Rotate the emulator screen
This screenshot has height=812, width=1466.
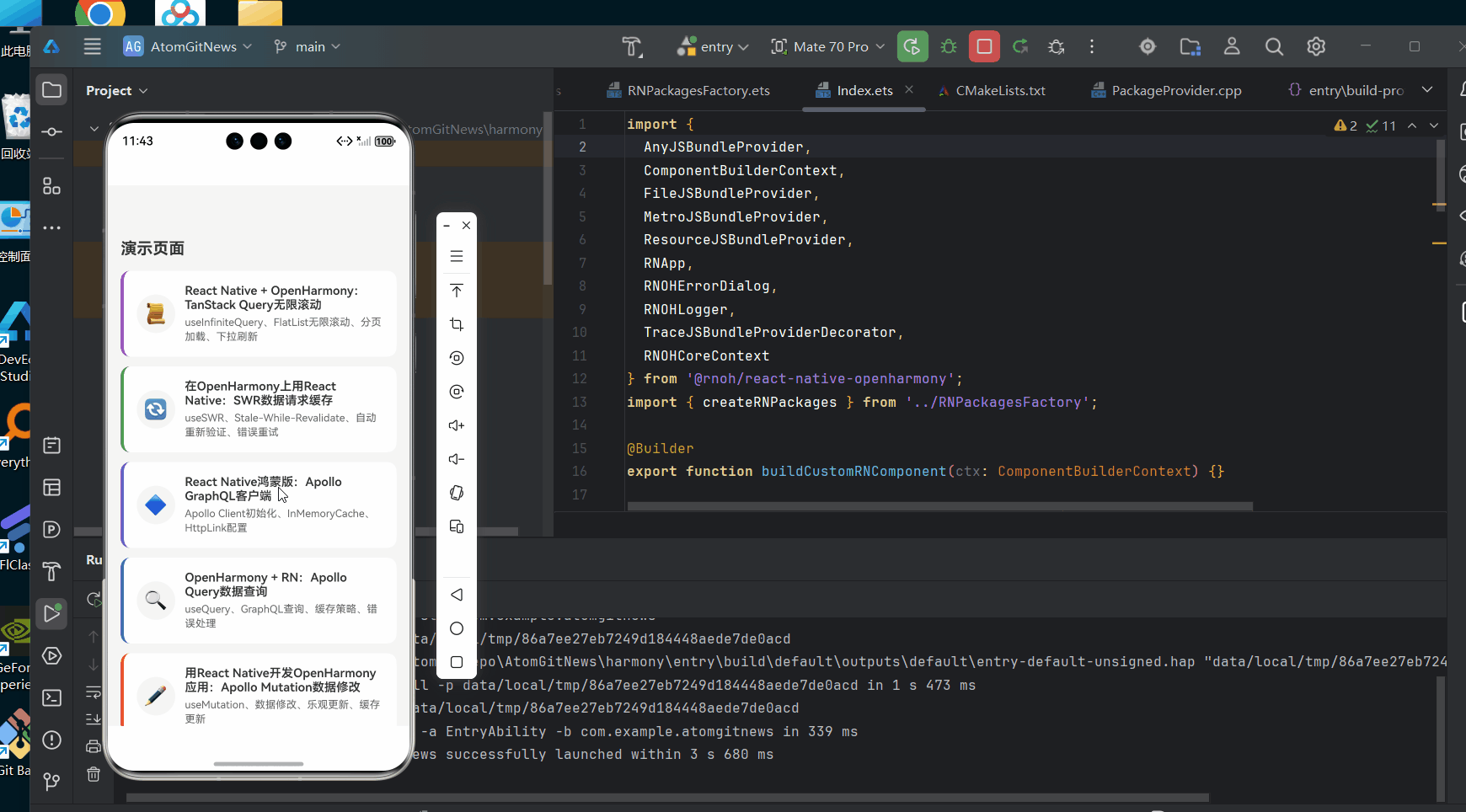click(x=457, y=493)
